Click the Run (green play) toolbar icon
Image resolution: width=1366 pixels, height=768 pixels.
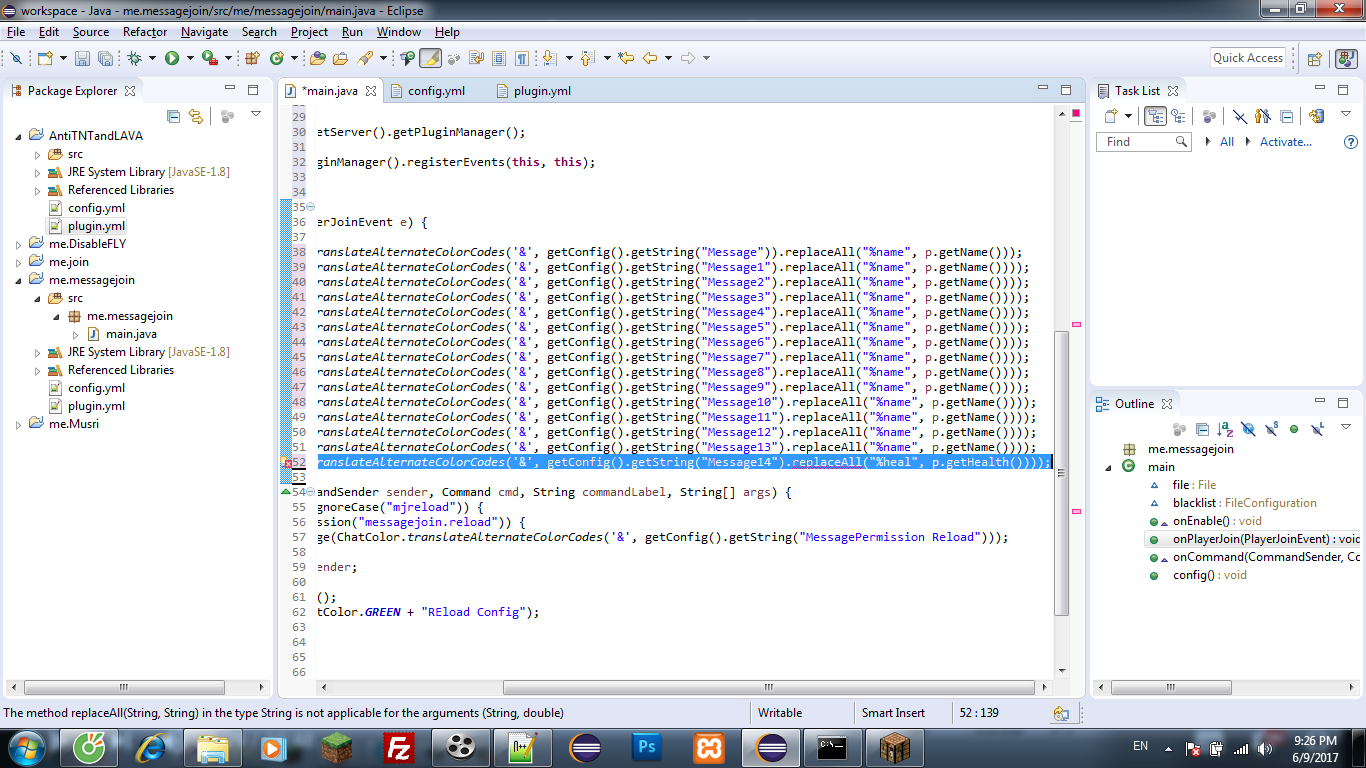point(172,59)
